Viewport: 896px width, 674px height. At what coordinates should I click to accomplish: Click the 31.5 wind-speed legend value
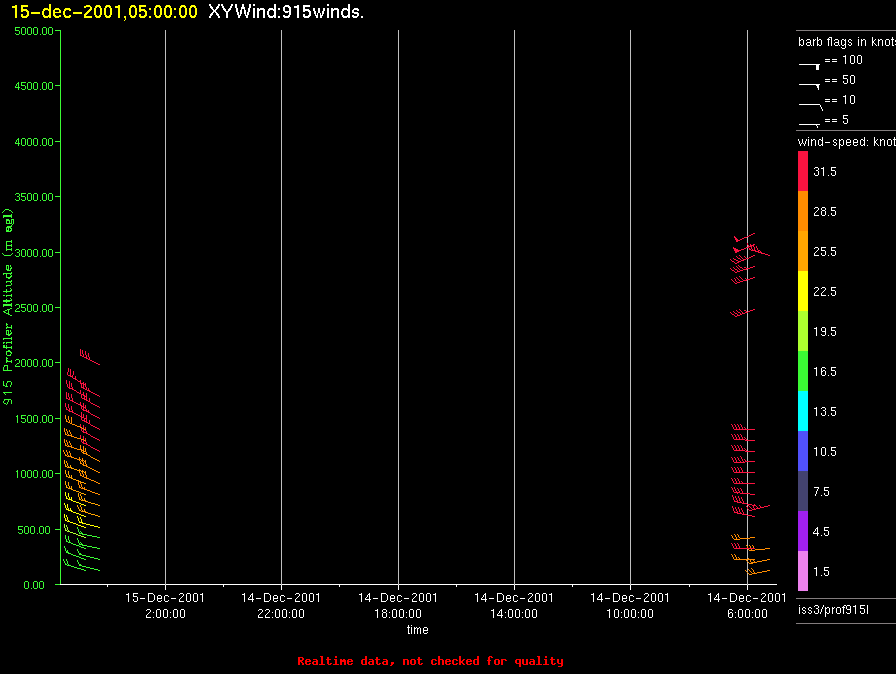[x=825, y=171]
